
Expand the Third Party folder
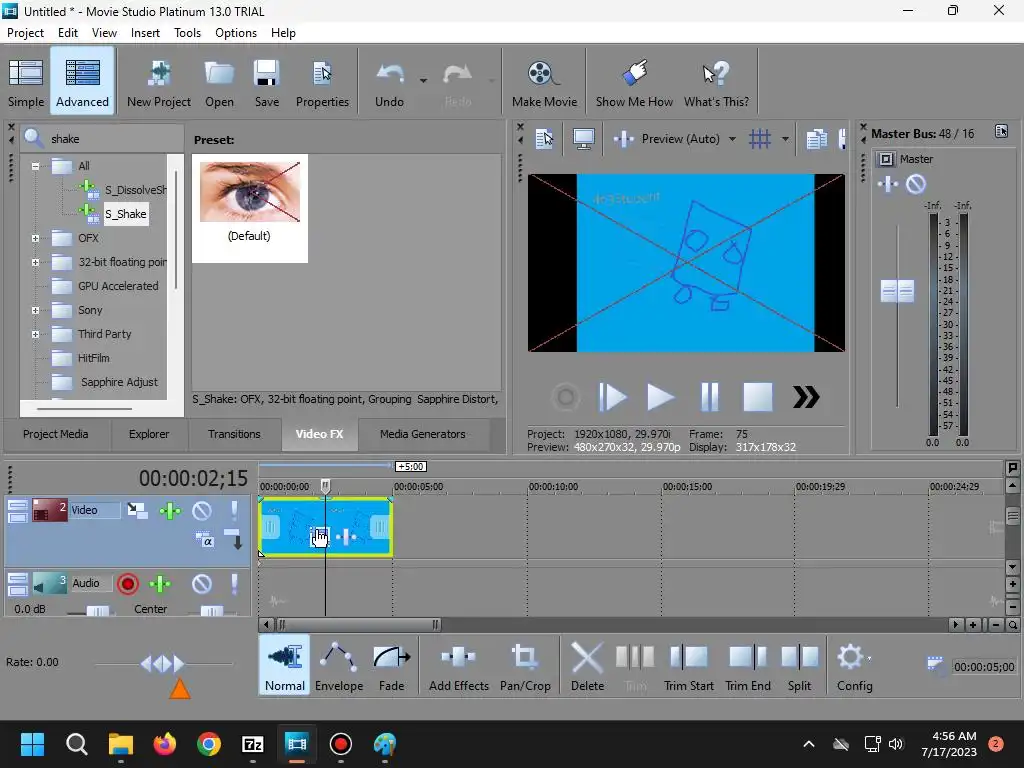(35, 334)
